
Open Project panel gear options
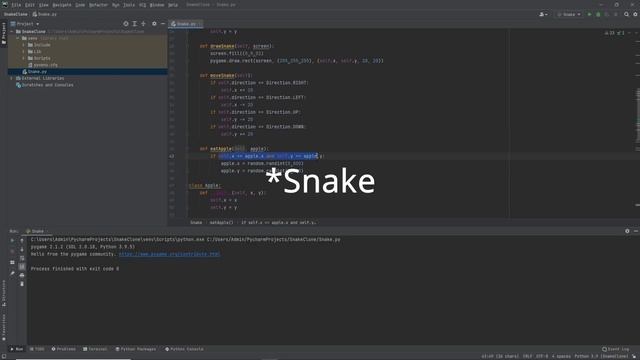tap(154, 24)
